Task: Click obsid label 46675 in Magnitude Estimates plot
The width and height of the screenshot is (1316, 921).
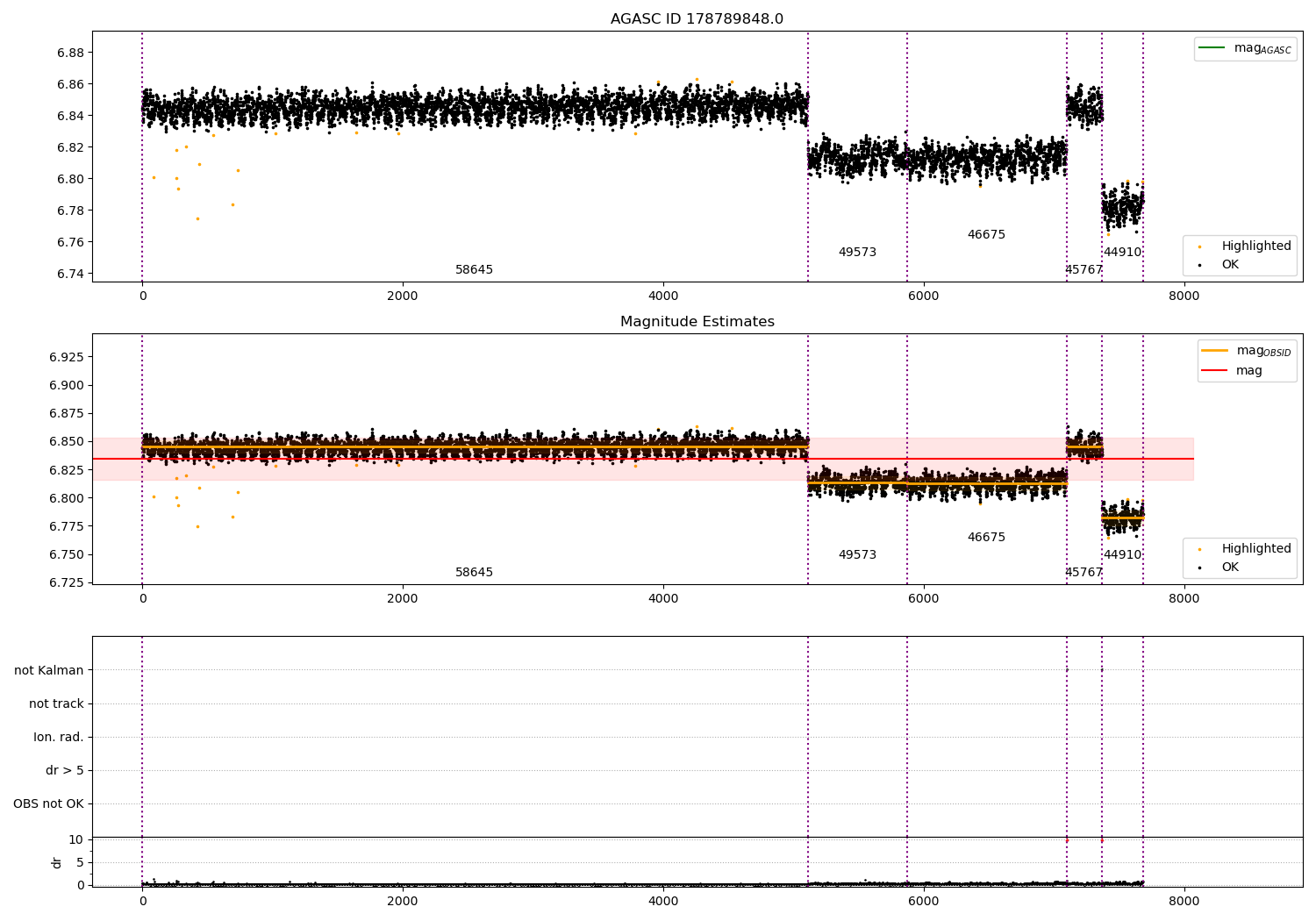Action: 986,538
